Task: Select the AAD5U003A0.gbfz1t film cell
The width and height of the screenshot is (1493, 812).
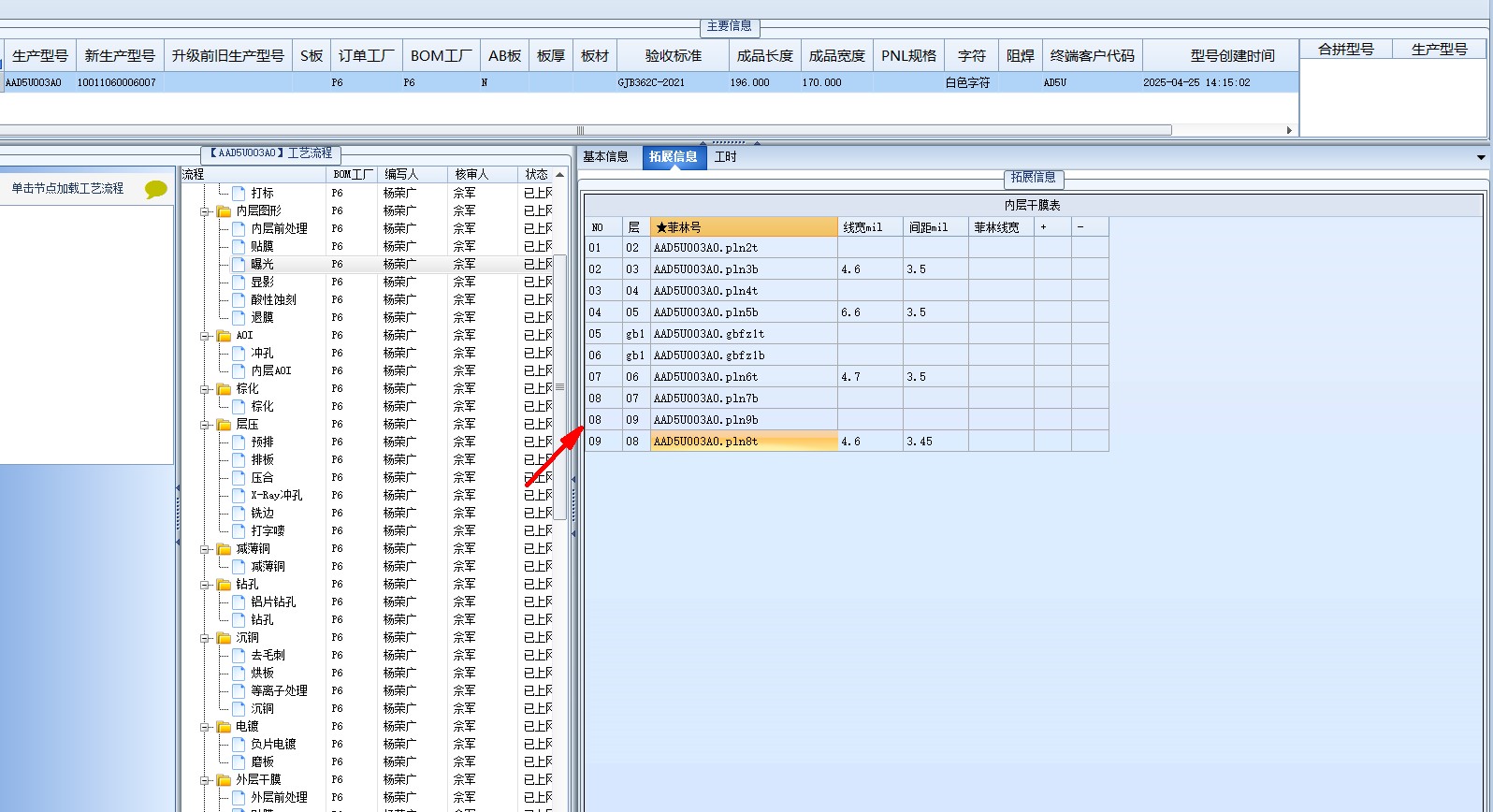Action: coord(744,334)
